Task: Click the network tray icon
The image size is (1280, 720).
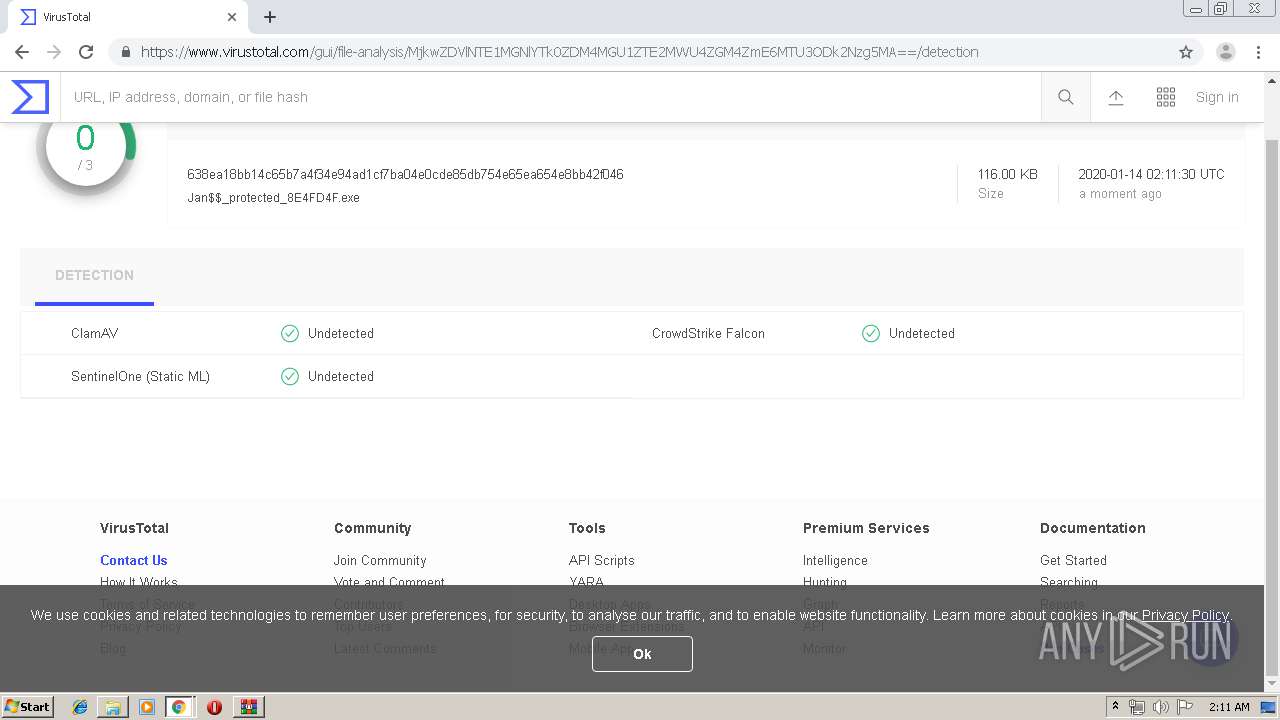Action: click(x=1137, y=707)
